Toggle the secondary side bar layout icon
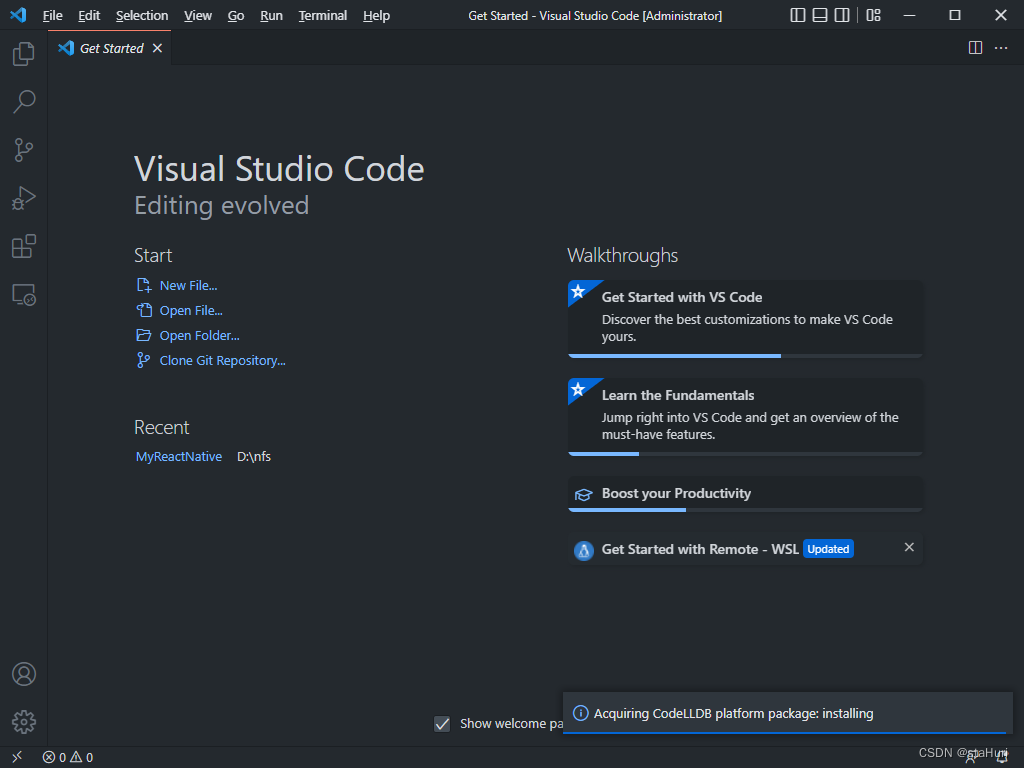The height and width of the screenshot is (768, 1024). pyautogui.click(x=842, y=15)
